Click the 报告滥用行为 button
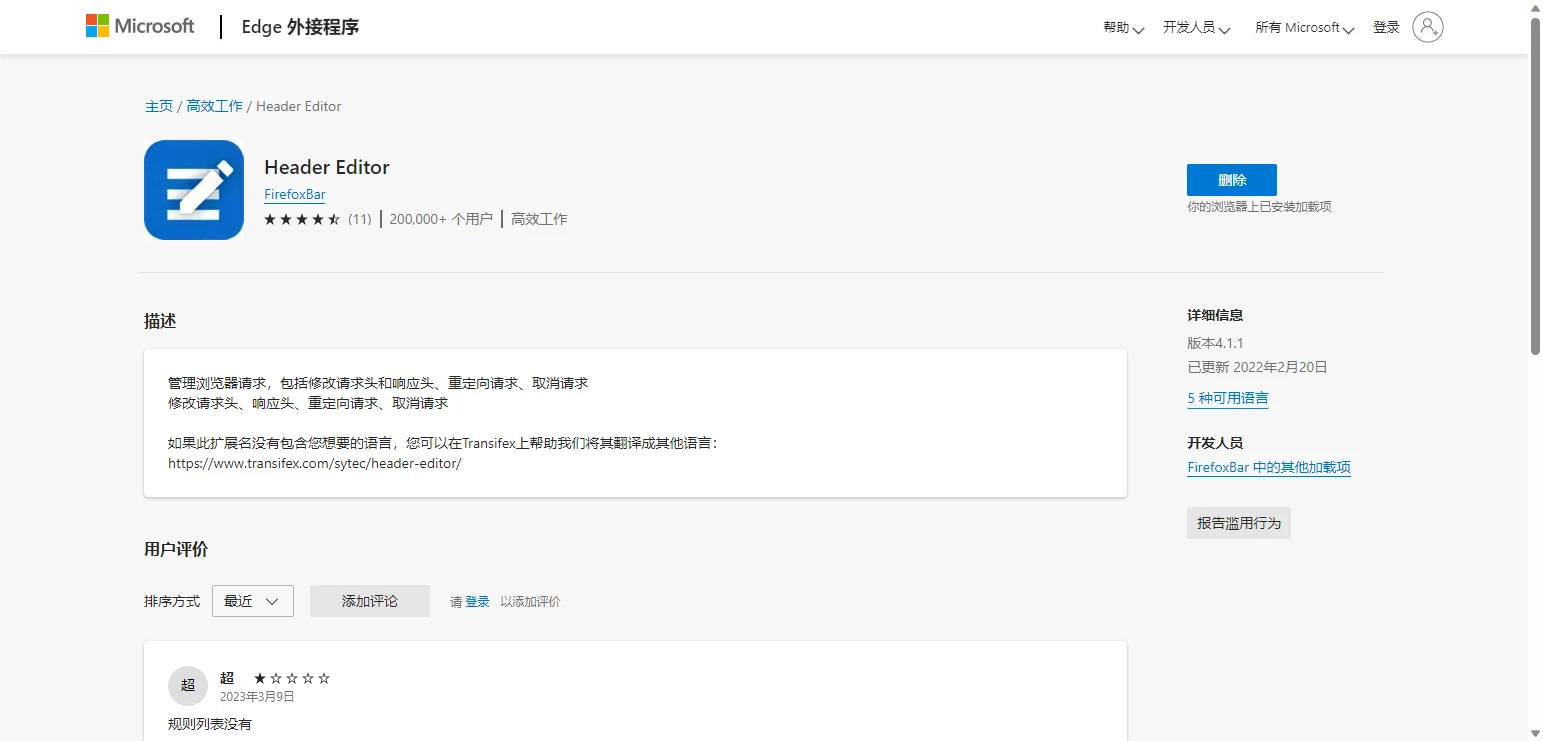Viewport: 1543px width, 741px height. tap(1239, 523)
